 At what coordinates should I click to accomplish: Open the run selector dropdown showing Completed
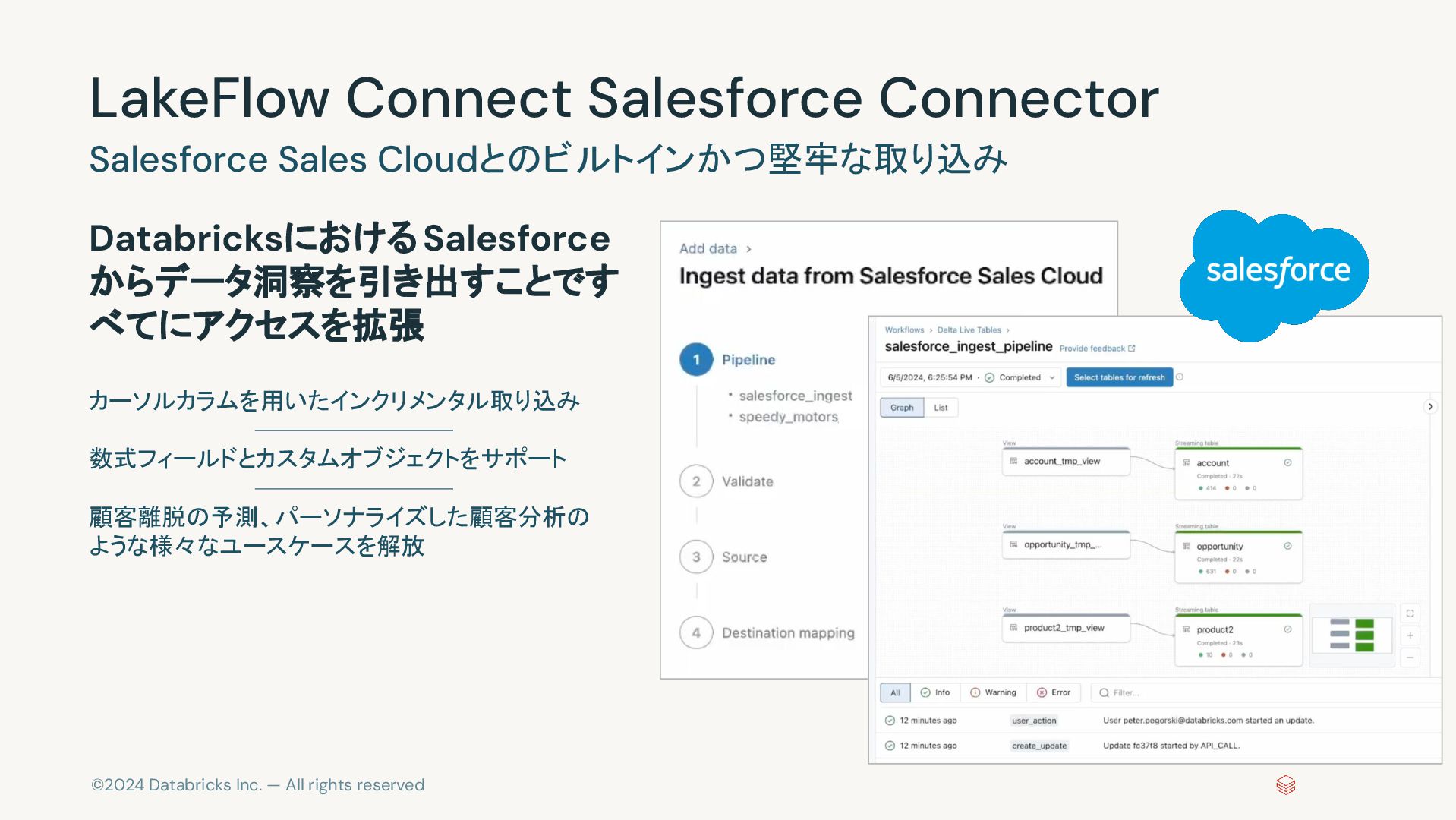coord(972,377)
